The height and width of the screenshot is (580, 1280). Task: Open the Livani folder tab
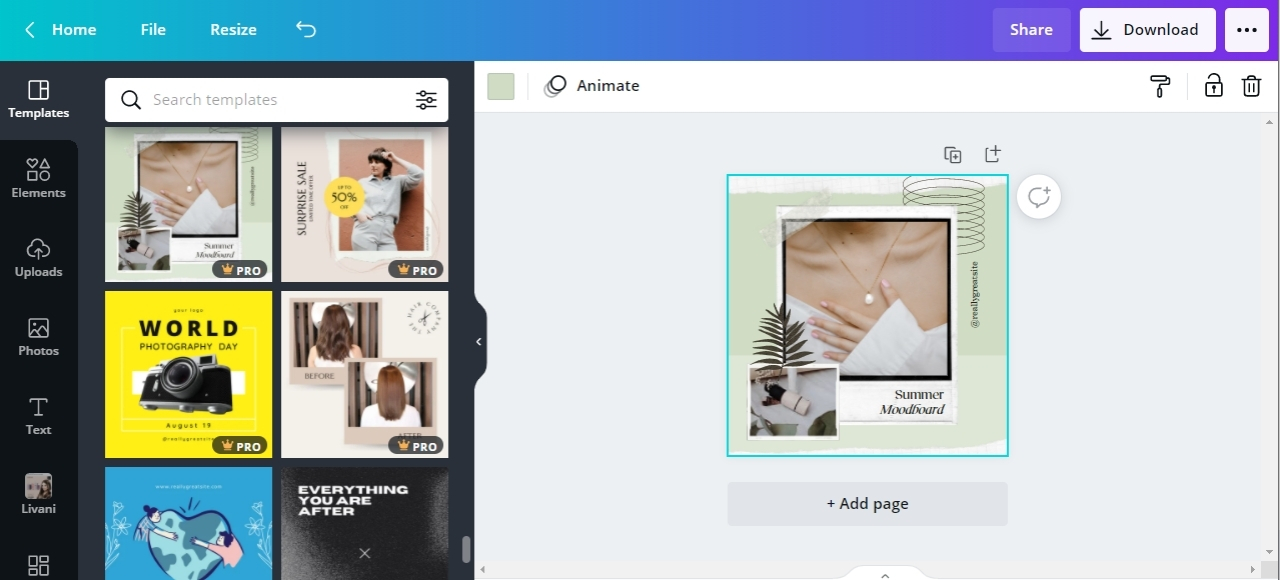(x=38, y=495)
